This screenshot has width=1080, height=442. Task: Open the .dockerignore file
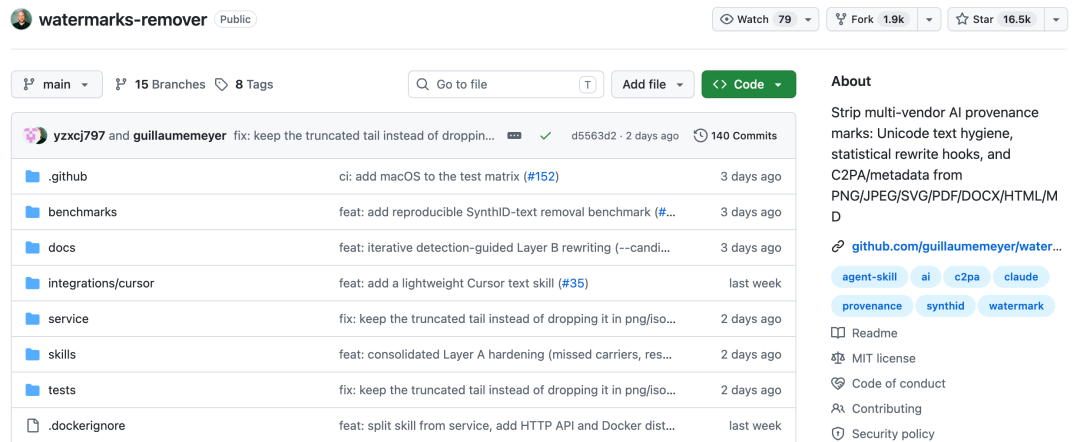coord(87,425)
